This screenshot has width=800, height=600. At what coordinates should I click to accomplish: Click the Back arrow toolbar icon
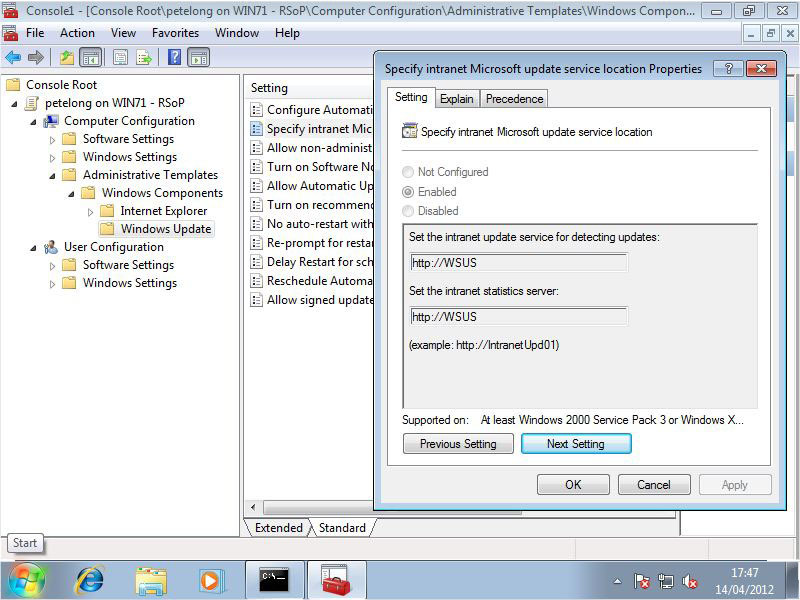click(x=13, y=58)
